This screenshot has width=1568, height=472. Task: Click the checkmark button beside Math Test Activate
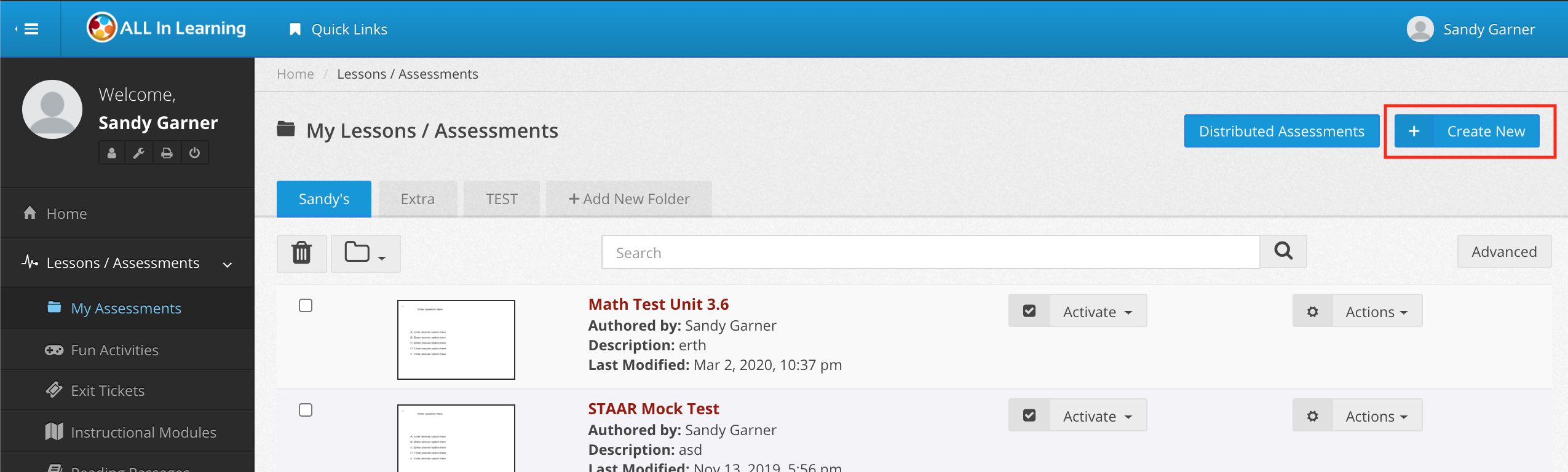[x=1029, y=311]
